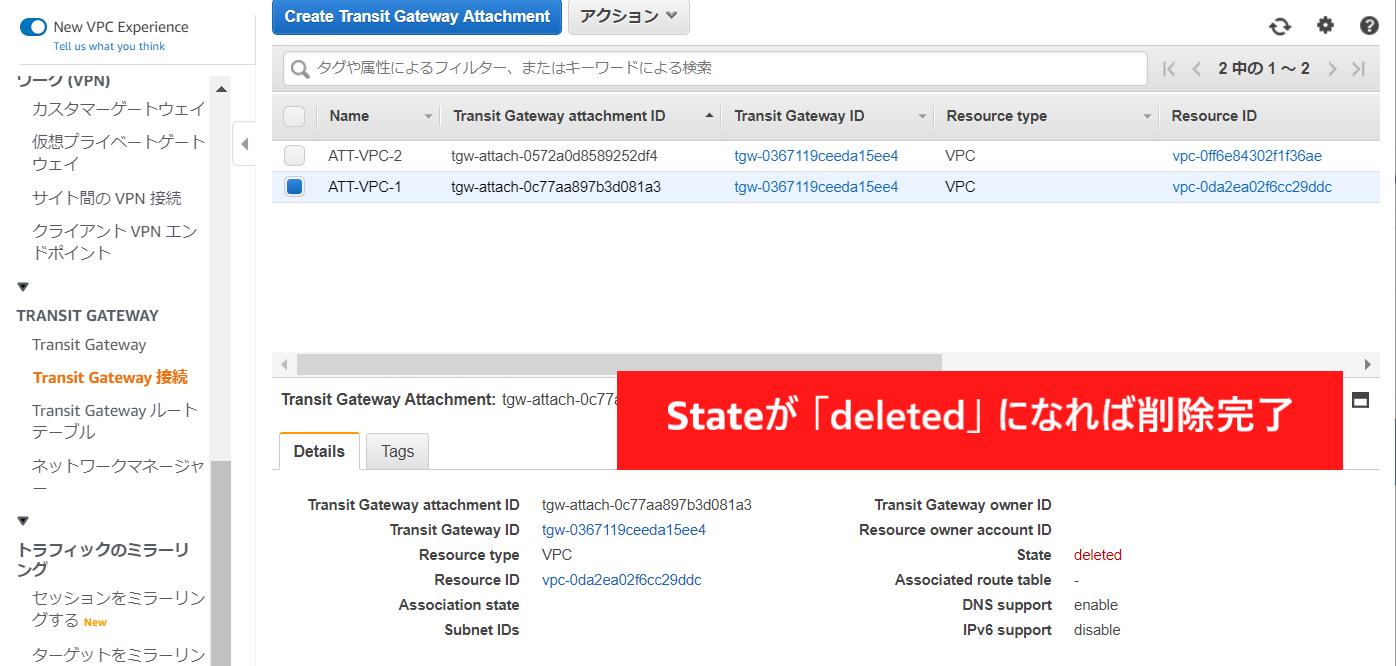Viewport: 1396px width, 666px height.
Task: Go to the last page of results
Action: pyautogui.click(x=1358, y=69)
